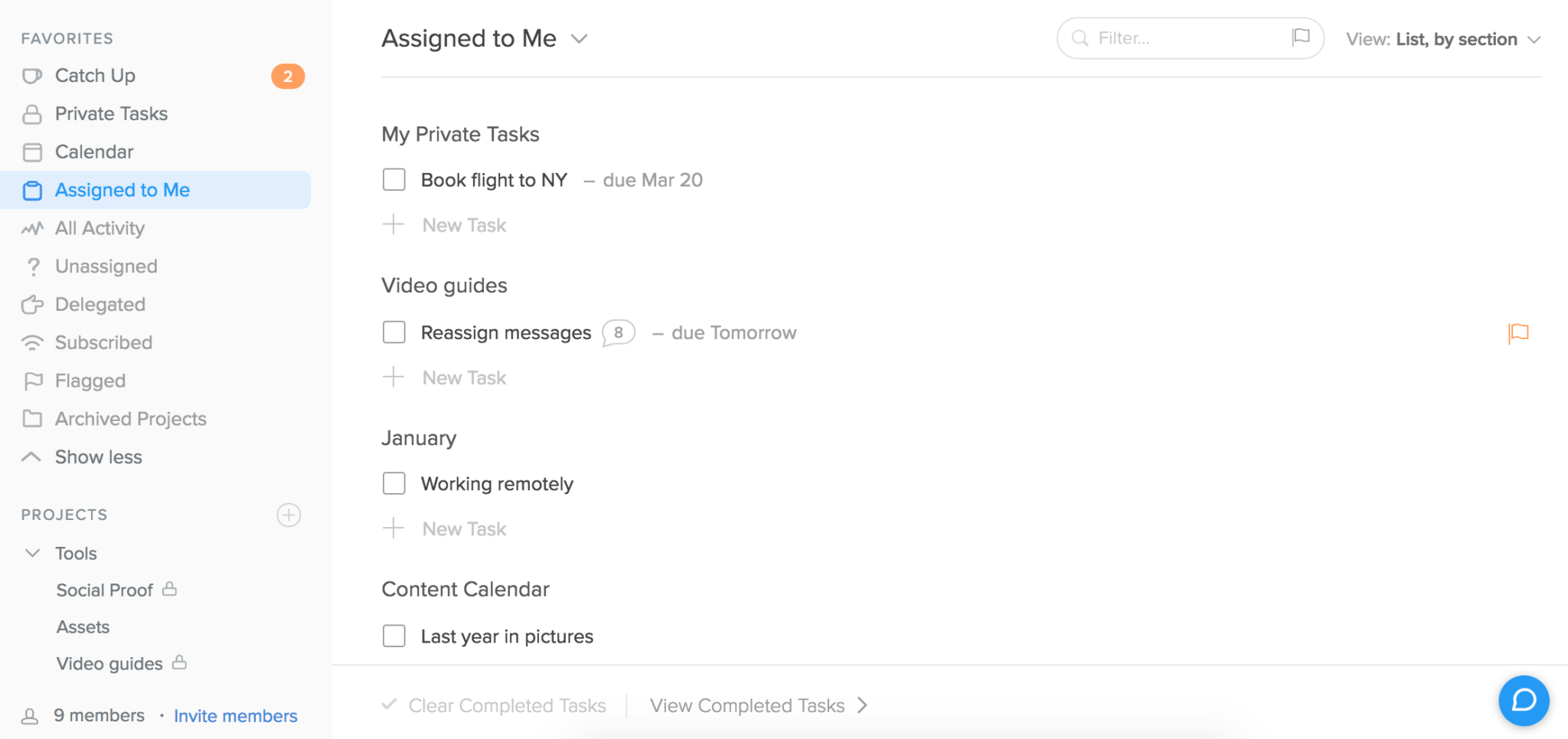Image resolution: width=1568 pixels, height=739 pixels.
Task: Click the Invite members link
Action: pyautogui.click(x=236, y=716)
